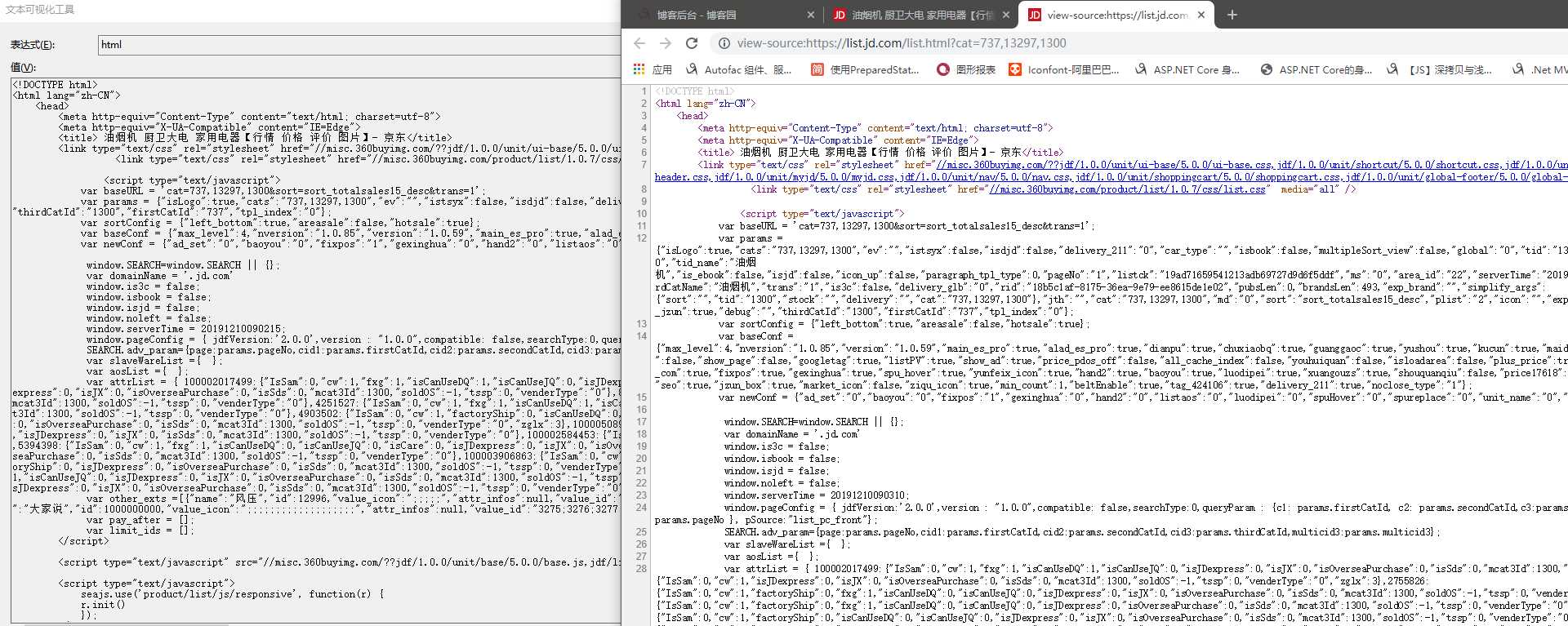Viewport: 1568px width, 626px height.
Task: Open the list.css link in source
Action: [1127, 189]
